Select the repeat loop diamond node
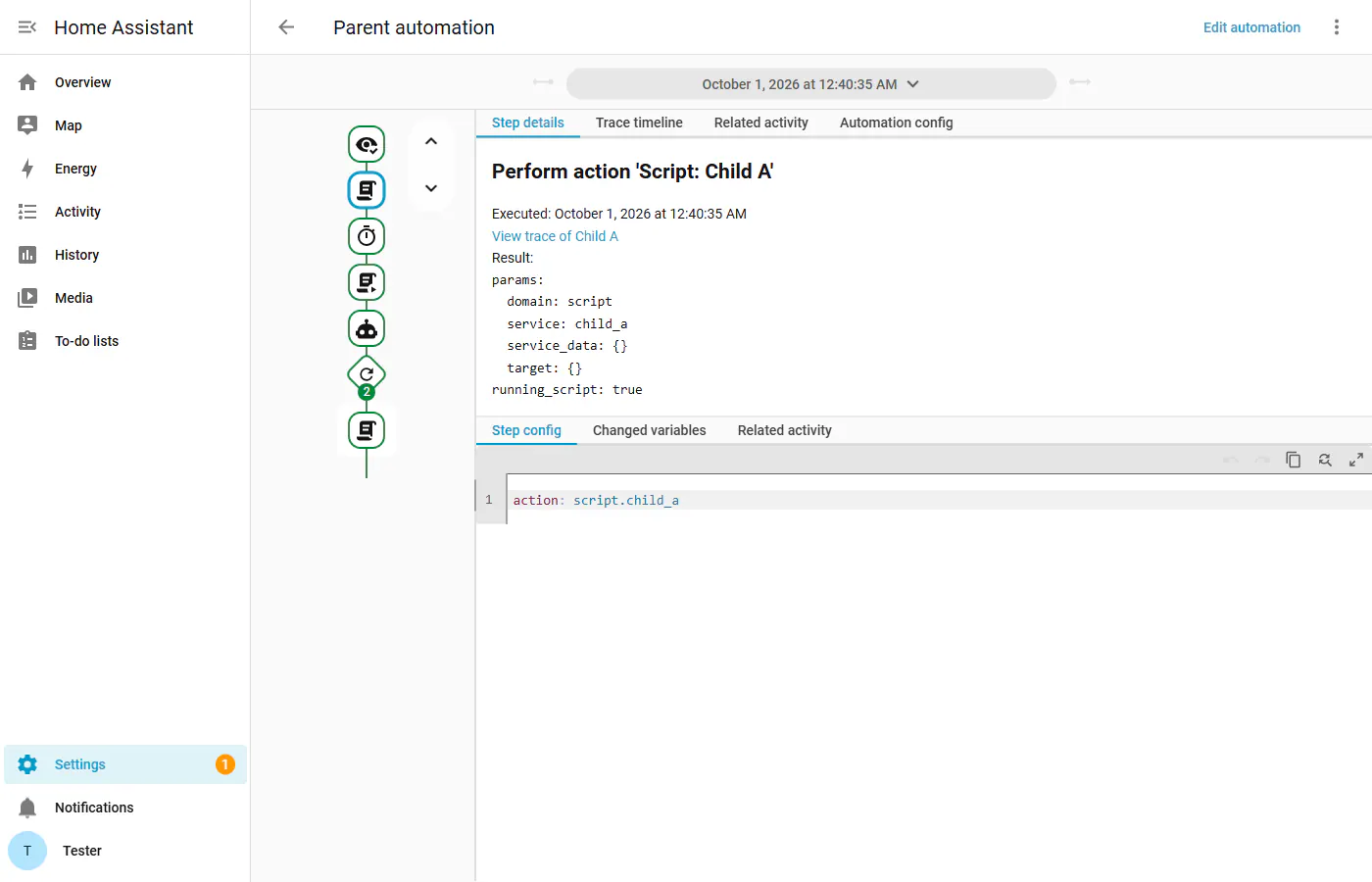Screen dimensions: 1372x882 click(367, 374)
